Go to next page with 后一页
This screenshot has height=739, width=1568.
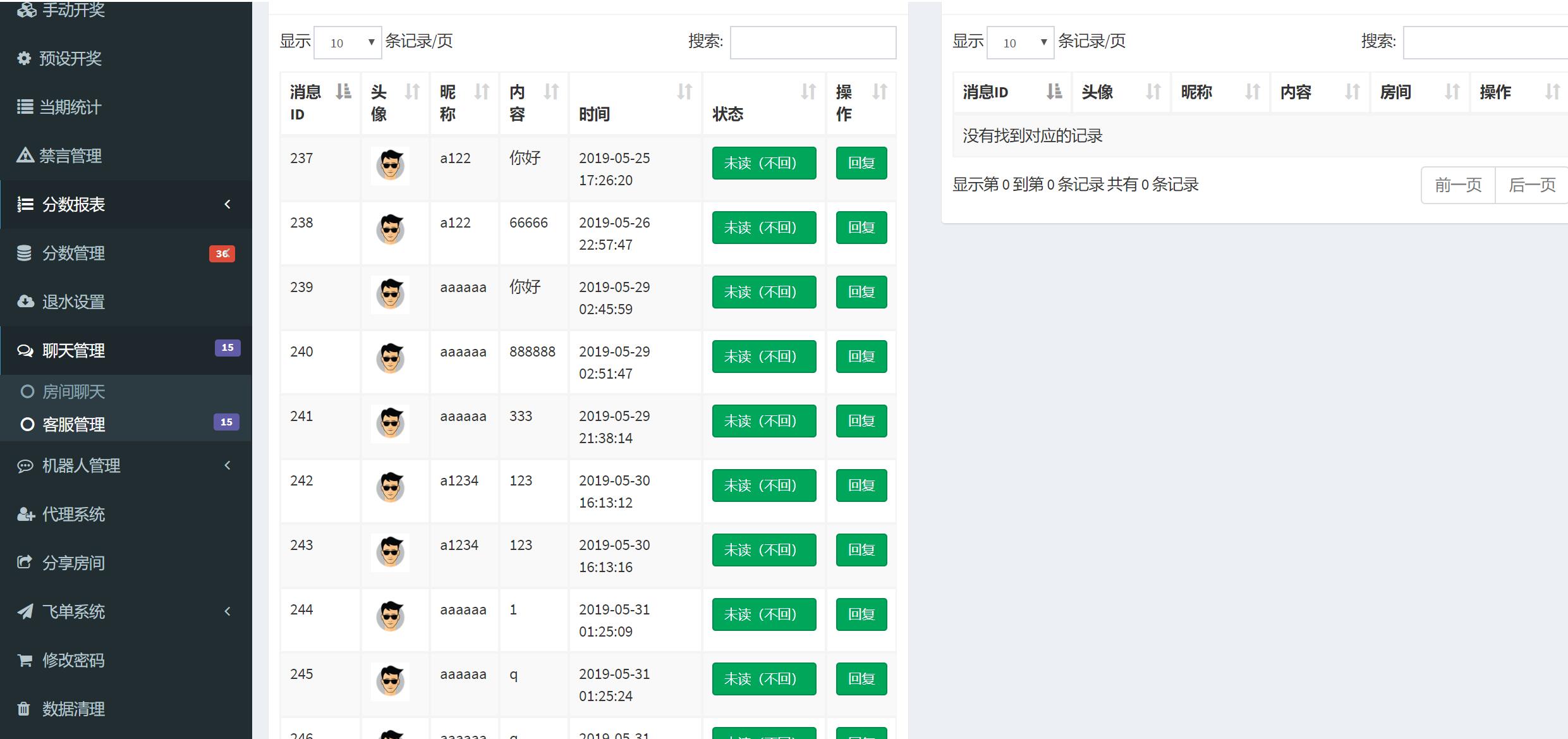[1531, 185]
